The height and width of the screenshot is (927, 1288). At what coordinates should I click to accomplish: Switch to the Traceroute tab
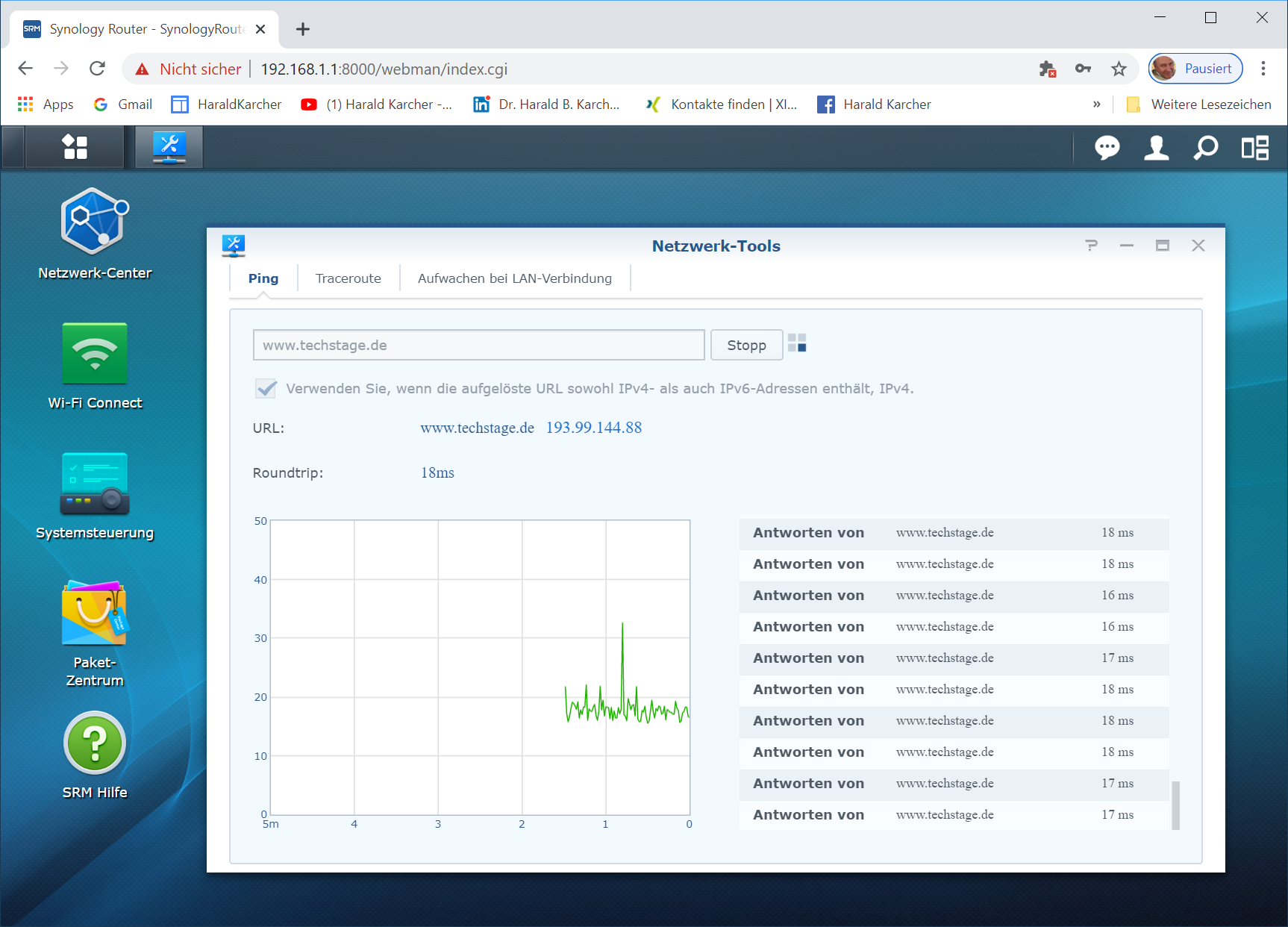coord(348,278)
